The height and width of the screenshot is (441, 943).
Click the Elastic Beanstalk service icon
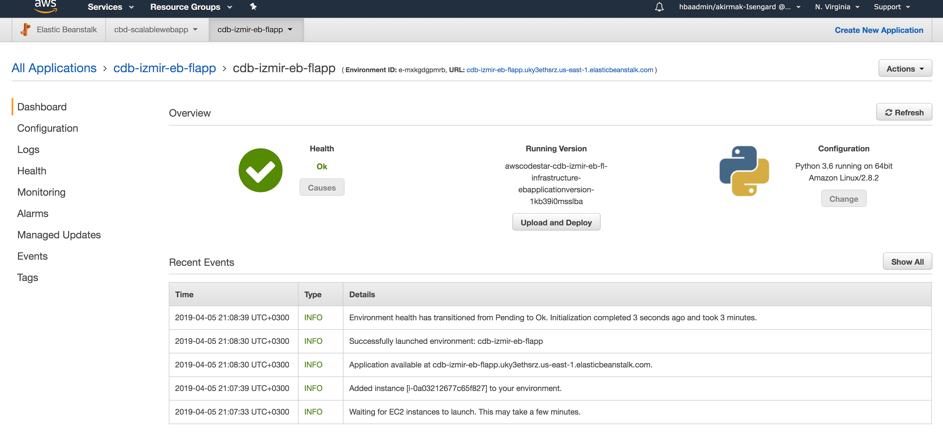[26, 29]
